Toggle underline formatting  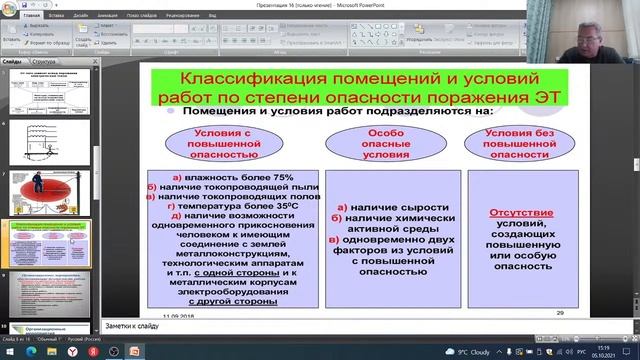[x=155, y=41]
